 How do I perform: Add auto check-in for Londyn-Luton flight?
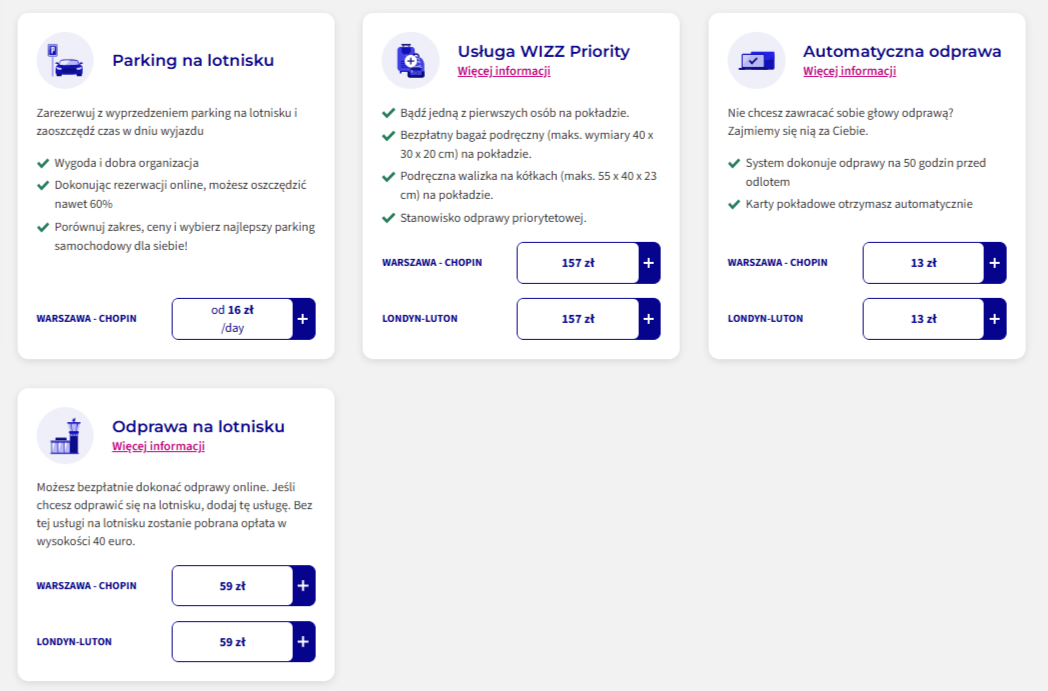995,319
